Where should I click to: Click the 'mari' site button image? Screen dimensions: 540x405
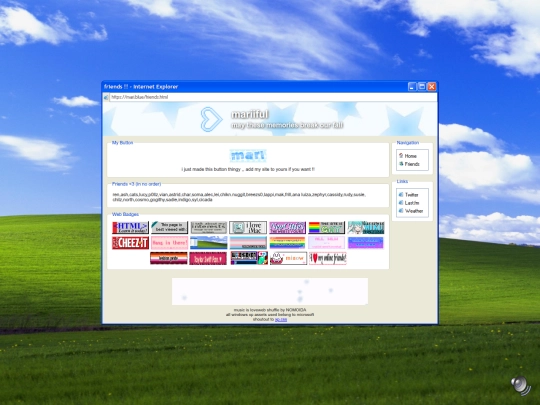[x=248, y=156]
